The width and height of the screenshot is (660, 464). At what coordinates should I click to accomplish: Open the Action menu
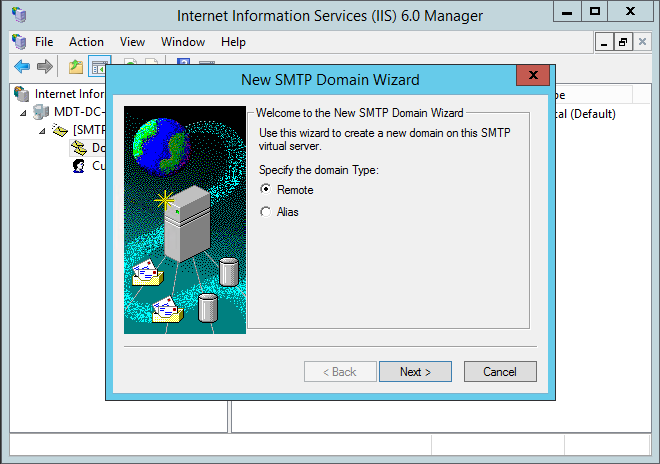(x=86, y=42)
